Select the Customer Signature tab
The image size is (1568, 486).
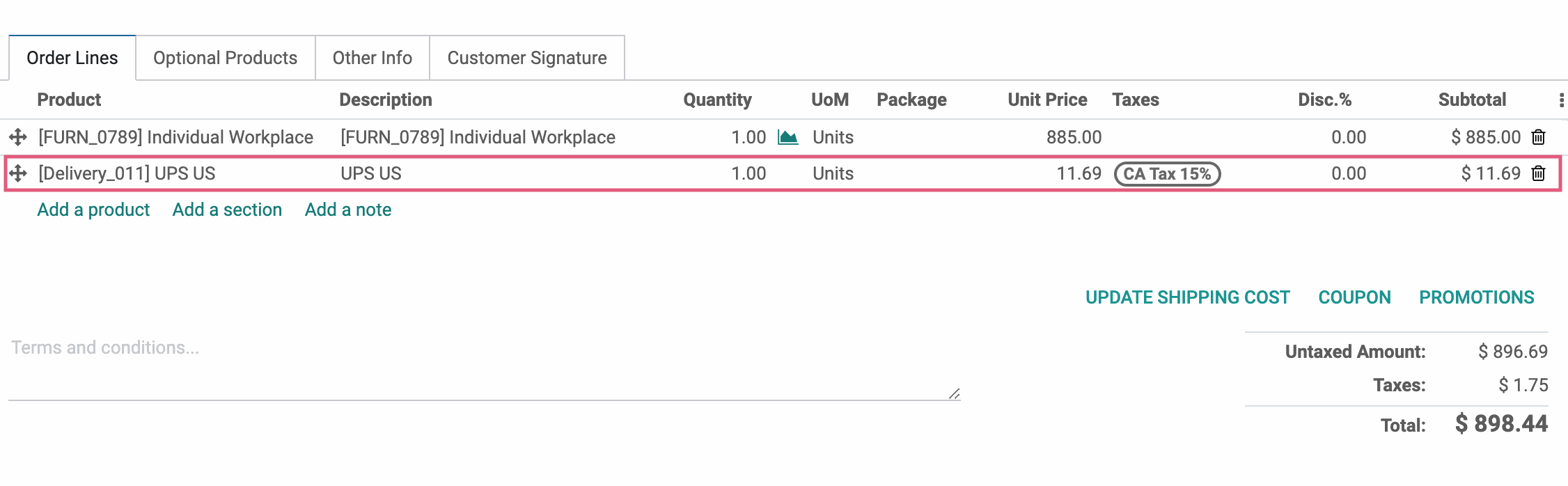pos(527,58)
